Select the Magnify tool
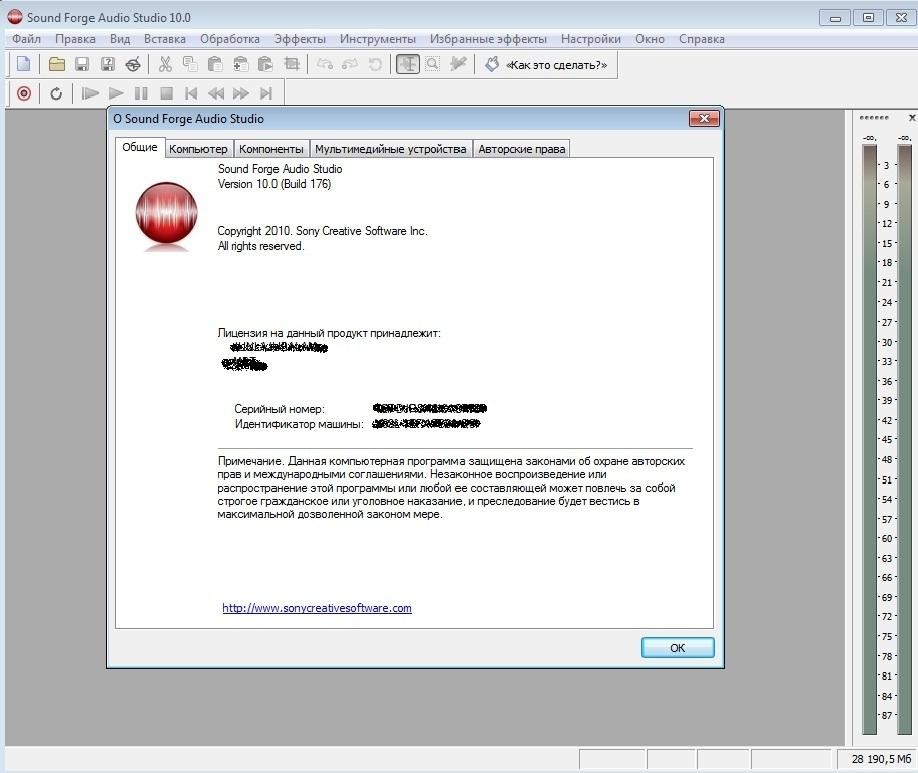 click(433, 64)
